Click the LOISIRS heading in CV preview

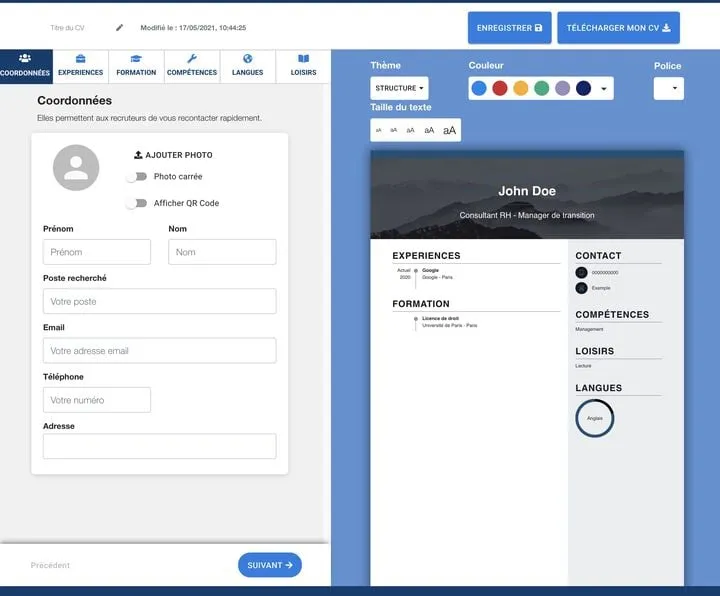tap(595, 351)
